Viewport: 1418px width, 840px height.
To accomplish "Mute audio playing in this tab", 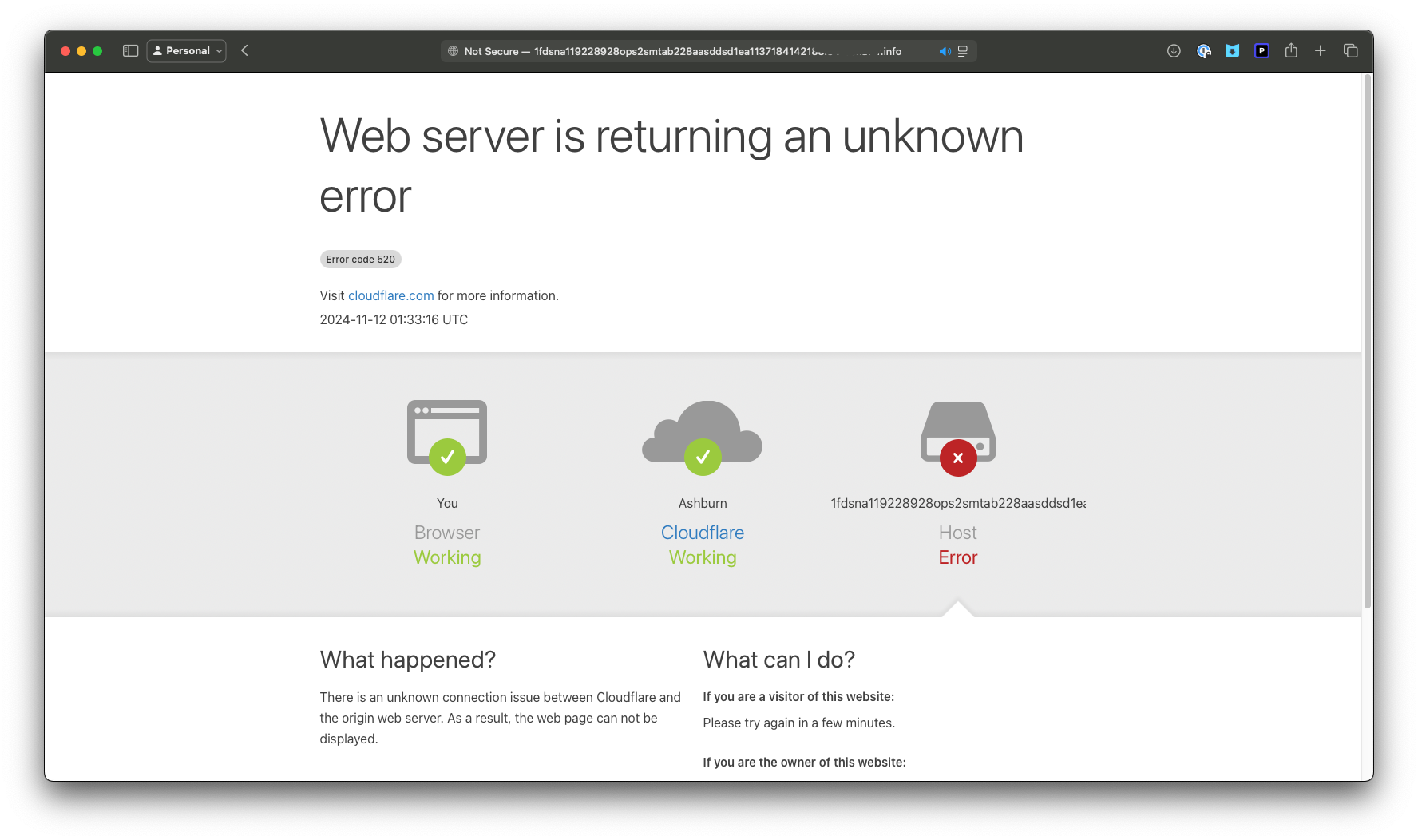I will 945,51.
